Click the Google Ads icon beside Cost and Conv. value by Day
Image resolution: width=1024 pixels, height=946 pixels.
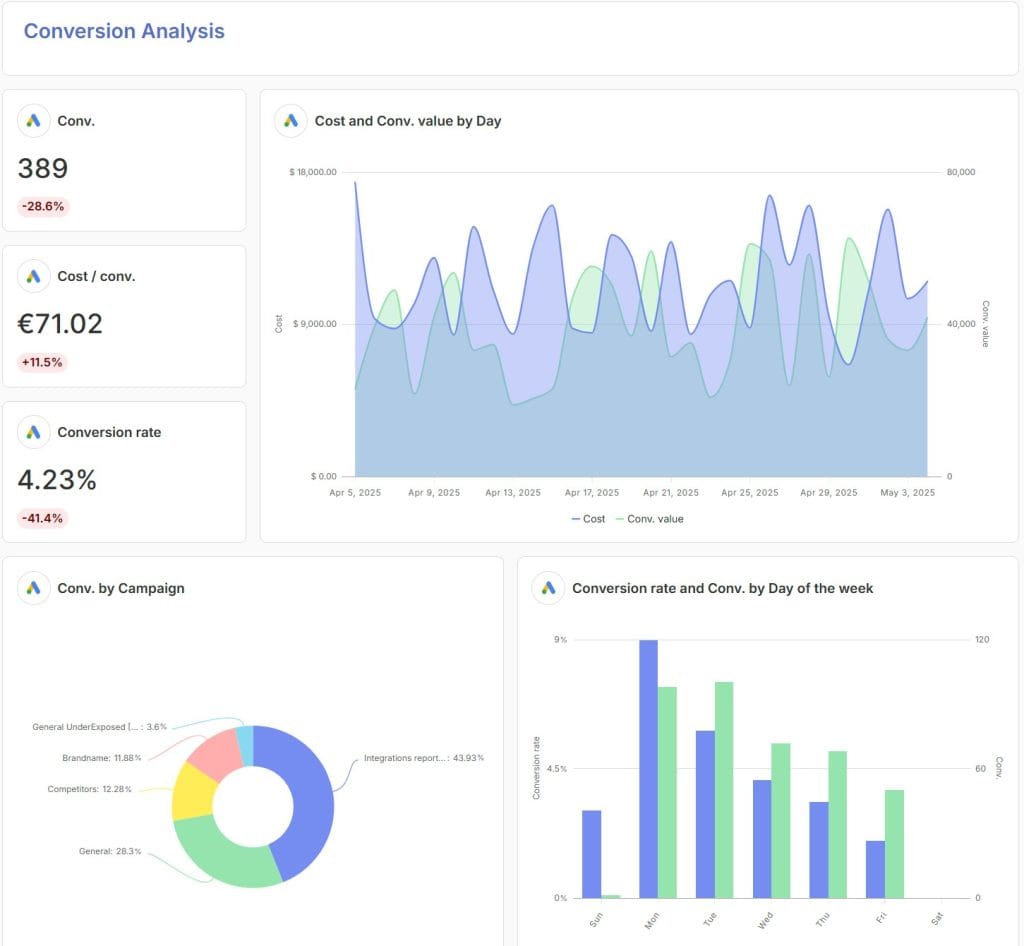291,120
